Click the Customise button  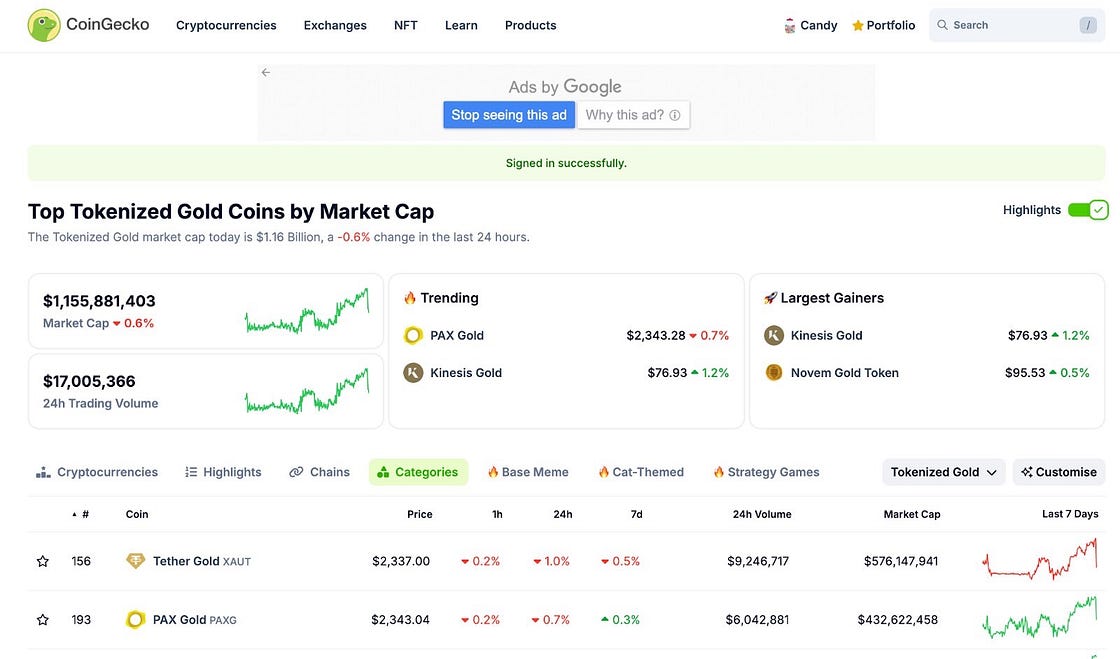pyautogui.click(x=1059, y=472)
